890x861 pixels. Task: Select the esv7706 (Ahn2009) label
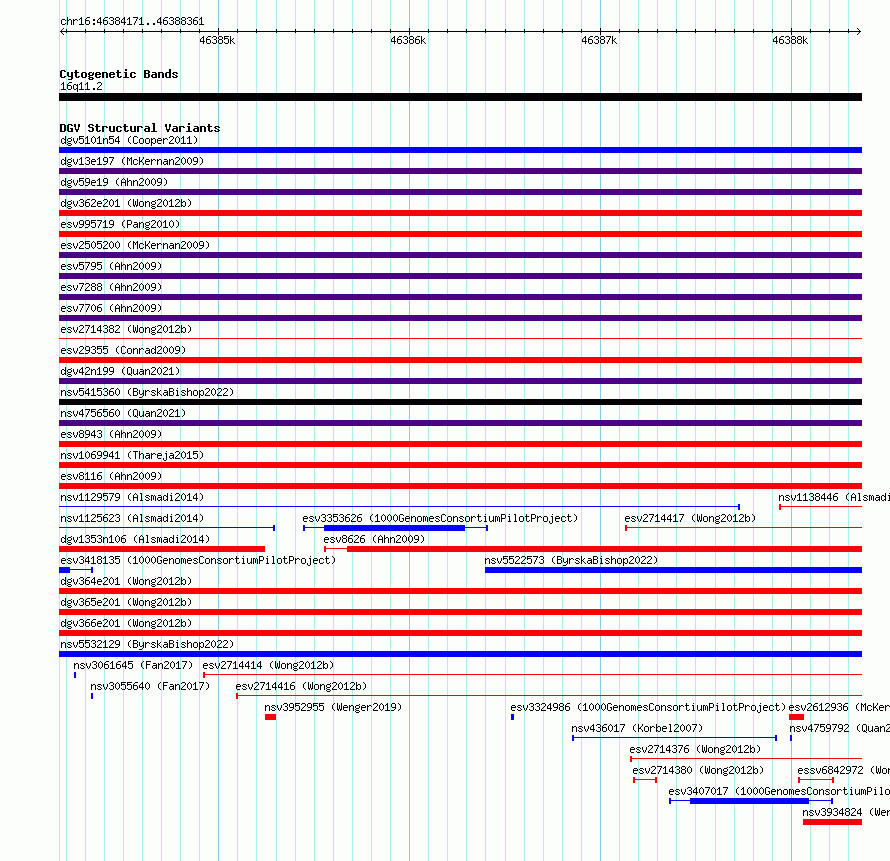coord(111,308)
